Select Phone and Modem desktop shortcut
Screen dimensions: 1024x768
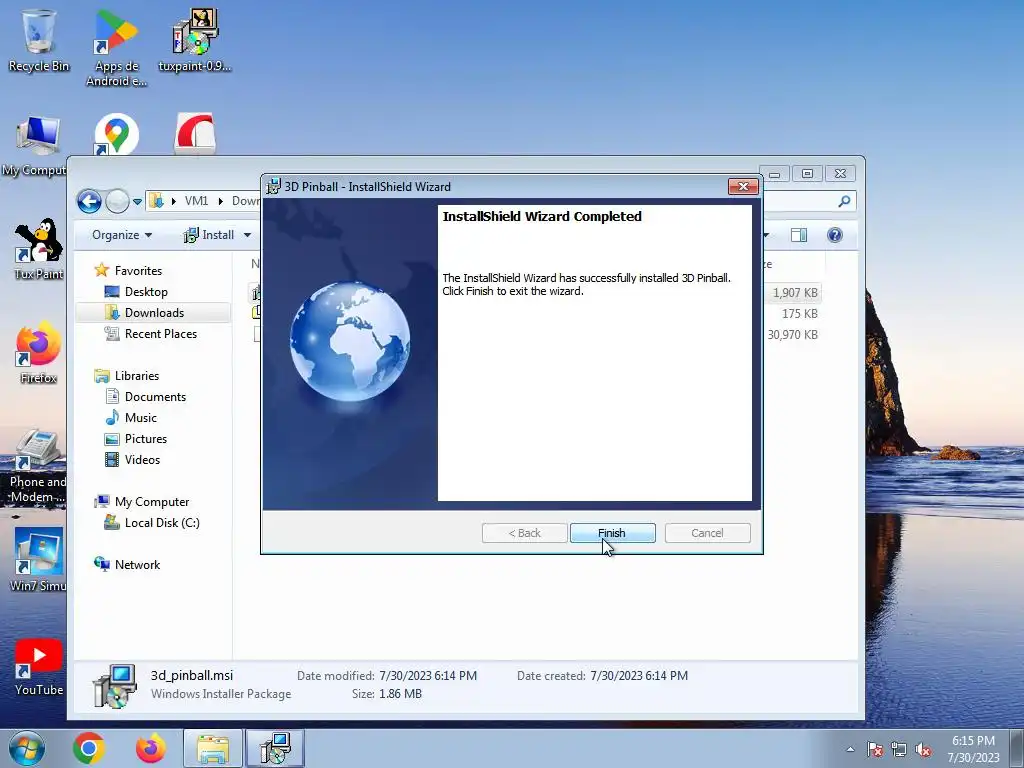click(38, 466)
